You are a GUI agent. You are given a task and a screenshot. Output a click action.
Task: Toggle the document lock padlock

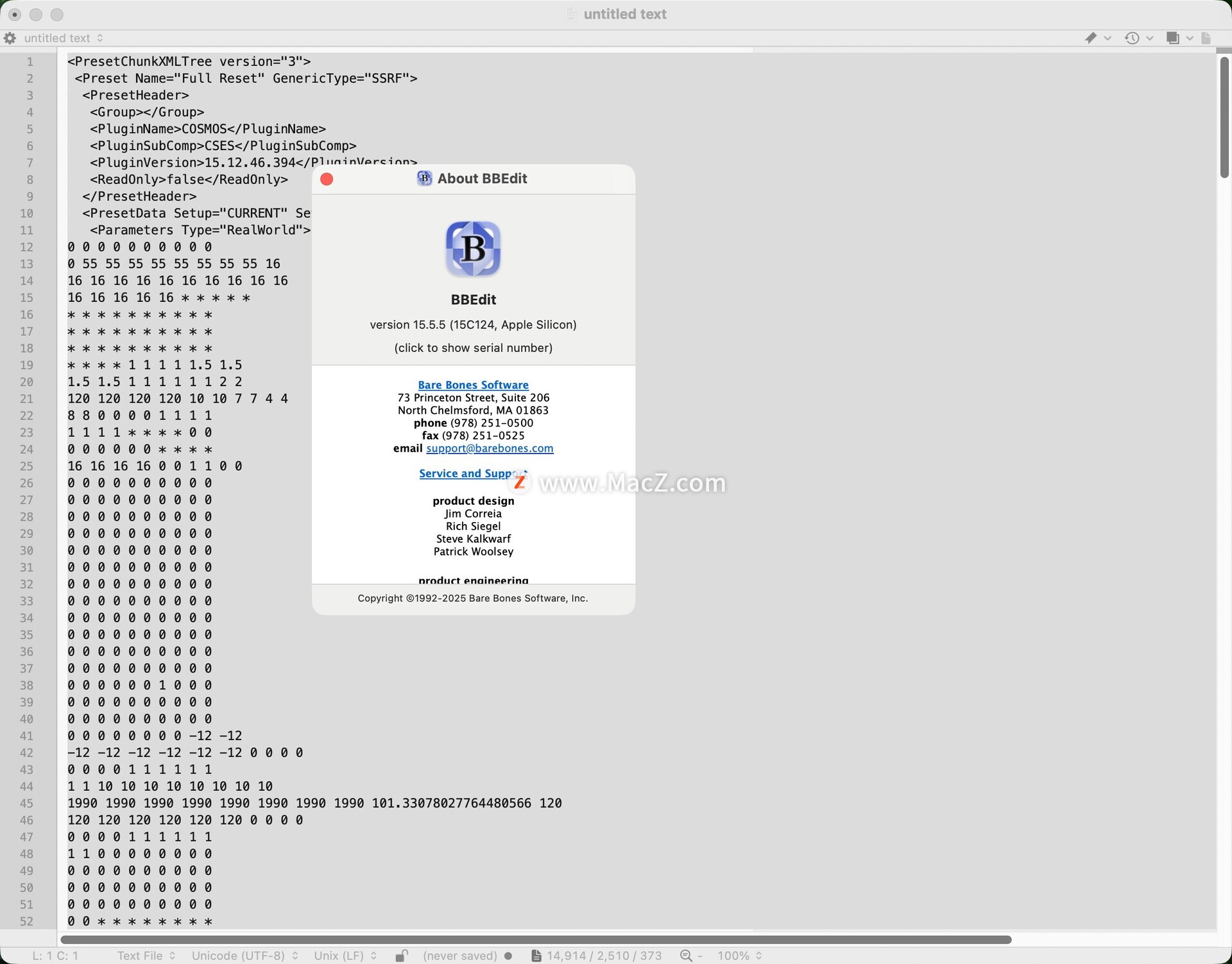pos(401,956)
